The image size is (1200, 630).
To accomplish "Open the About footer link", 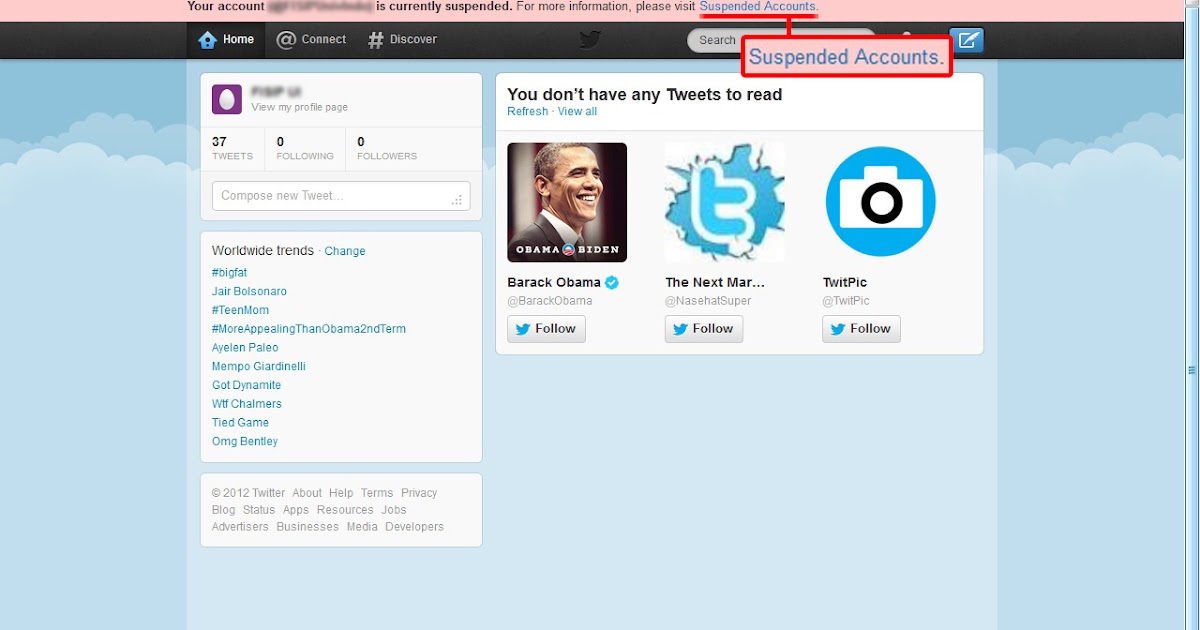I will tap(307, 493).
